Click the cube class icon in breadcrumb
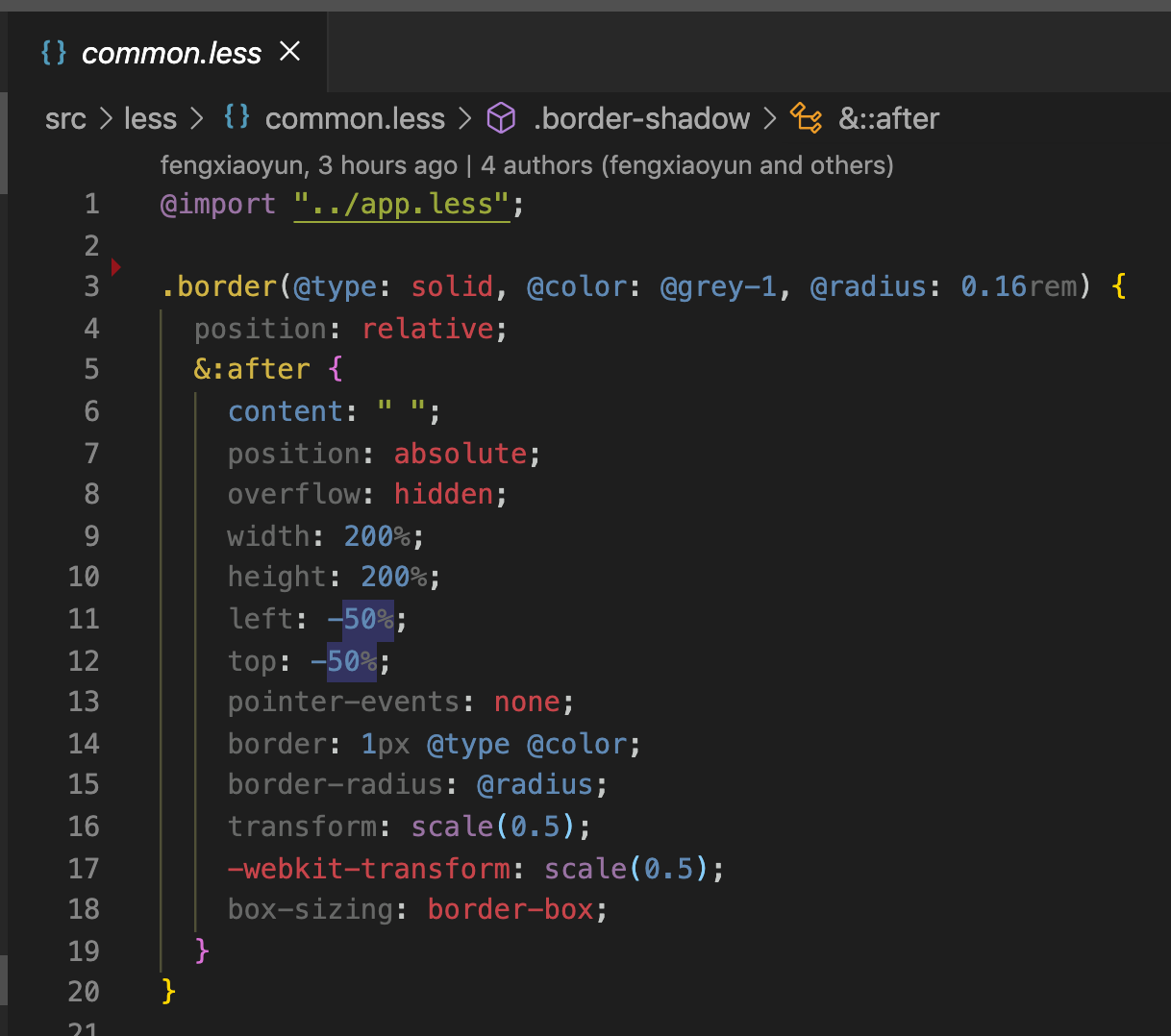The height and width of the screenshot is (1036, 1171). (x=501, y=118)
